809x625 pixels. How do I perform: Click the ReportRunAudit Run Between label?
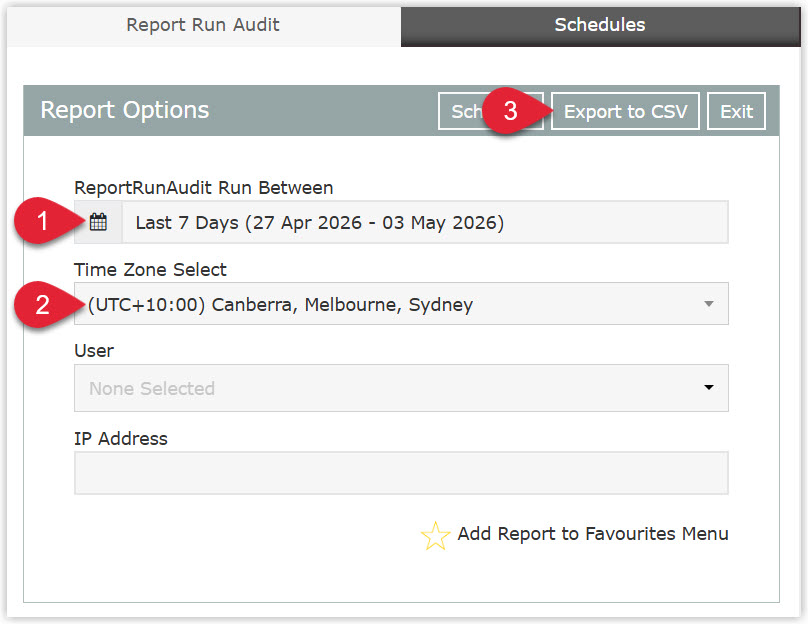(204, 188)
